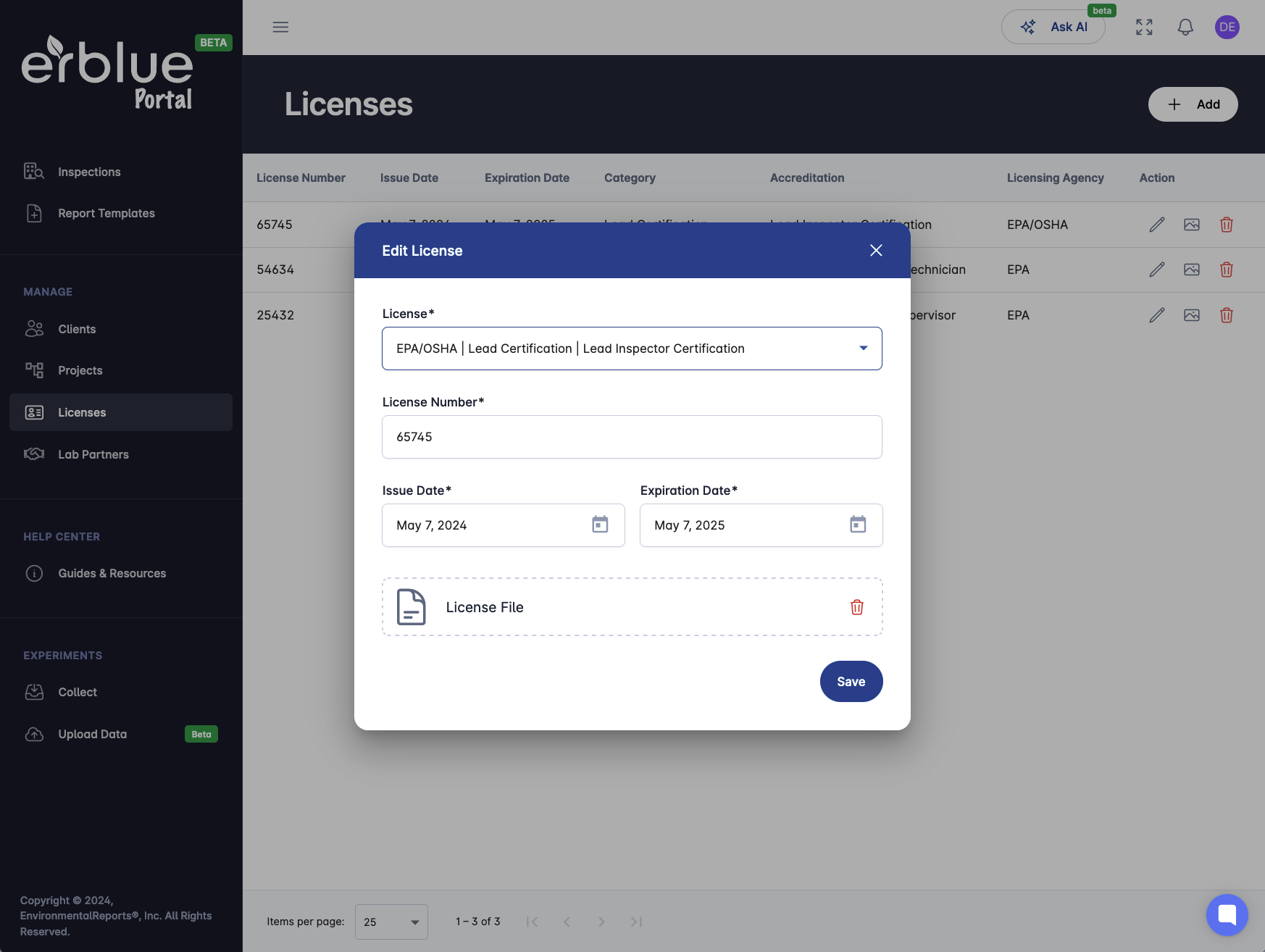Viewport: 1265px width, 952px height.
Task: Click the Guides info icon
Action: (34, 573)
